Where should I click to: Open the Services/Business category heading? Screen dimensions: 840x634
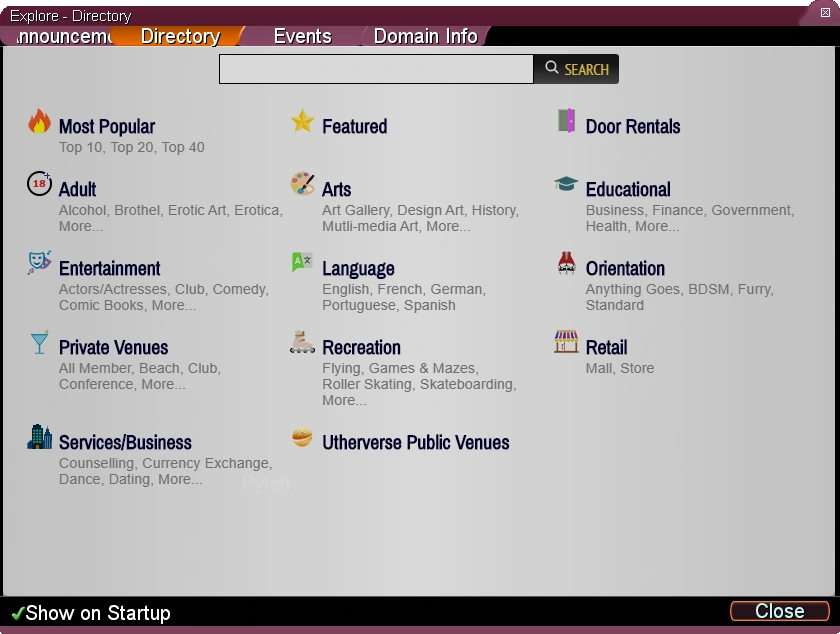(125, 442)
